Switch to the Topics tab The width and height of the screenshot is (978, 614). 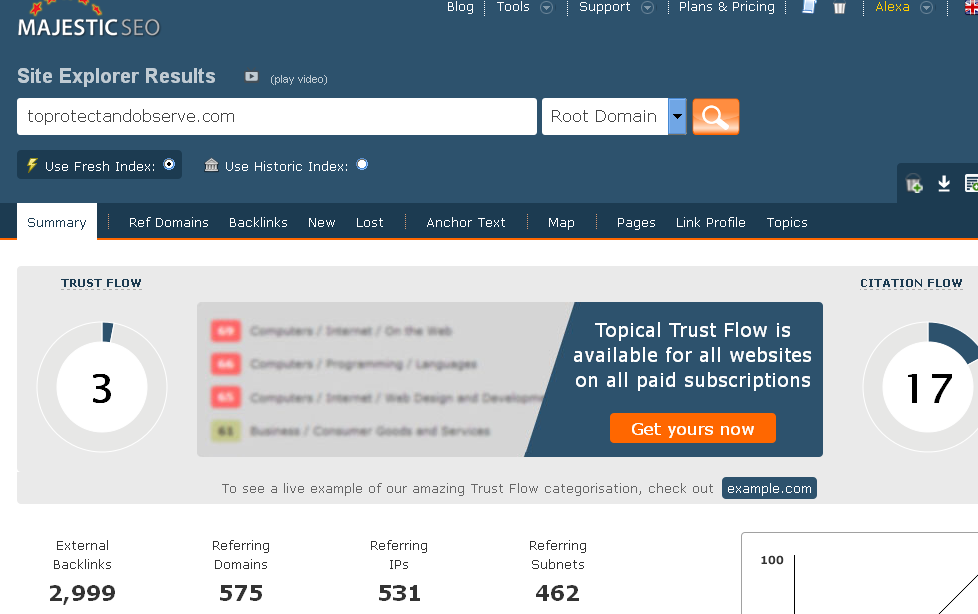[x=787, y=223]
